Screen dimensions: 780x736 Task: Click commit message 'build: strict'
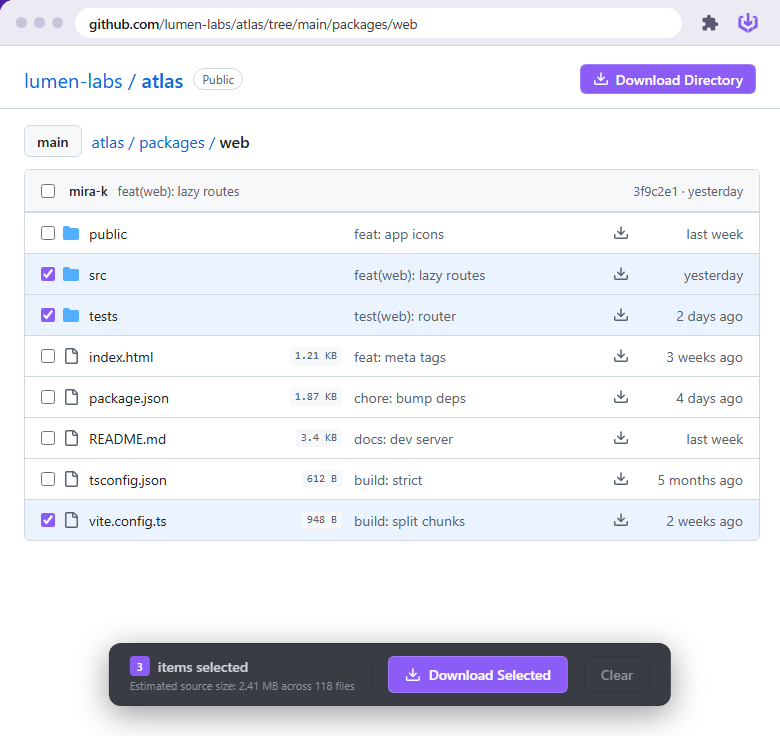[388, 480]
